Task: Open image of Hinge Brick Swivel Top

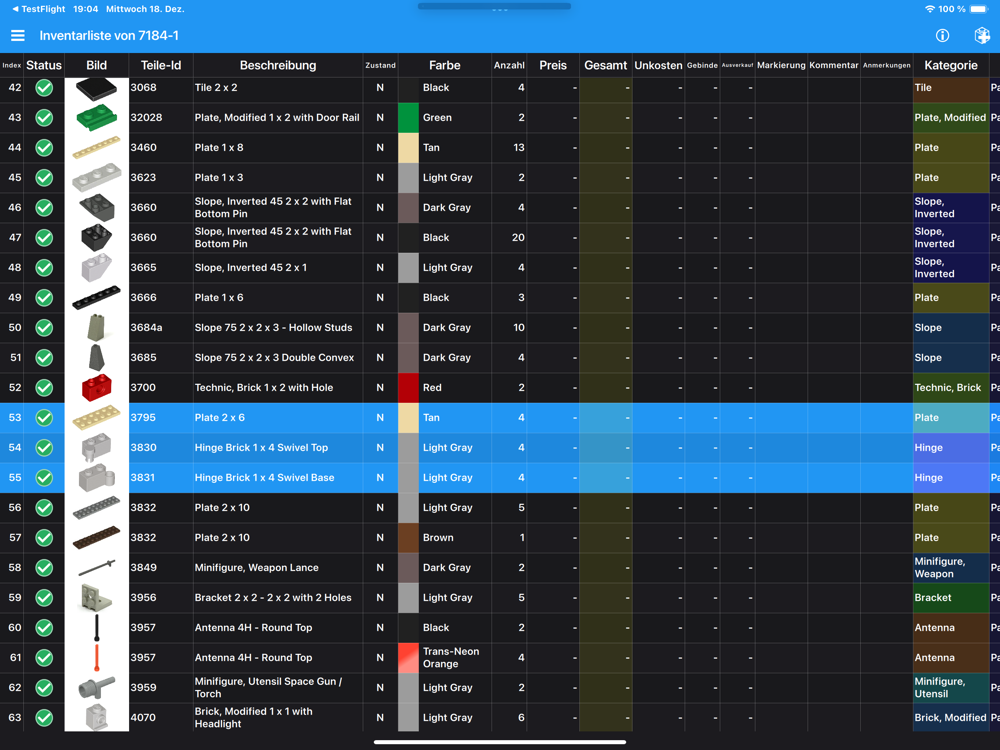Action: [96, 448]
